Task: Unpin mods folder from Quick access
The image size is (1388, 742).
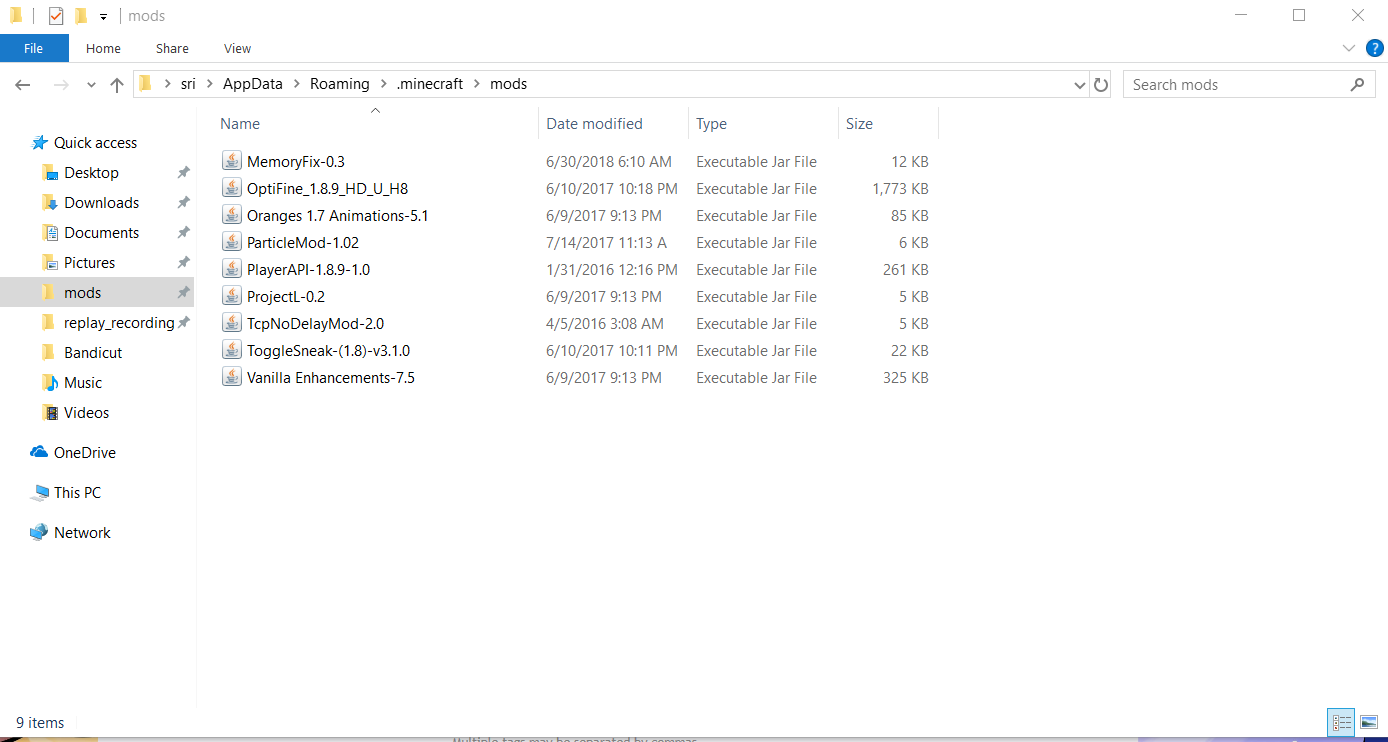Action: (x=183, y=293)
